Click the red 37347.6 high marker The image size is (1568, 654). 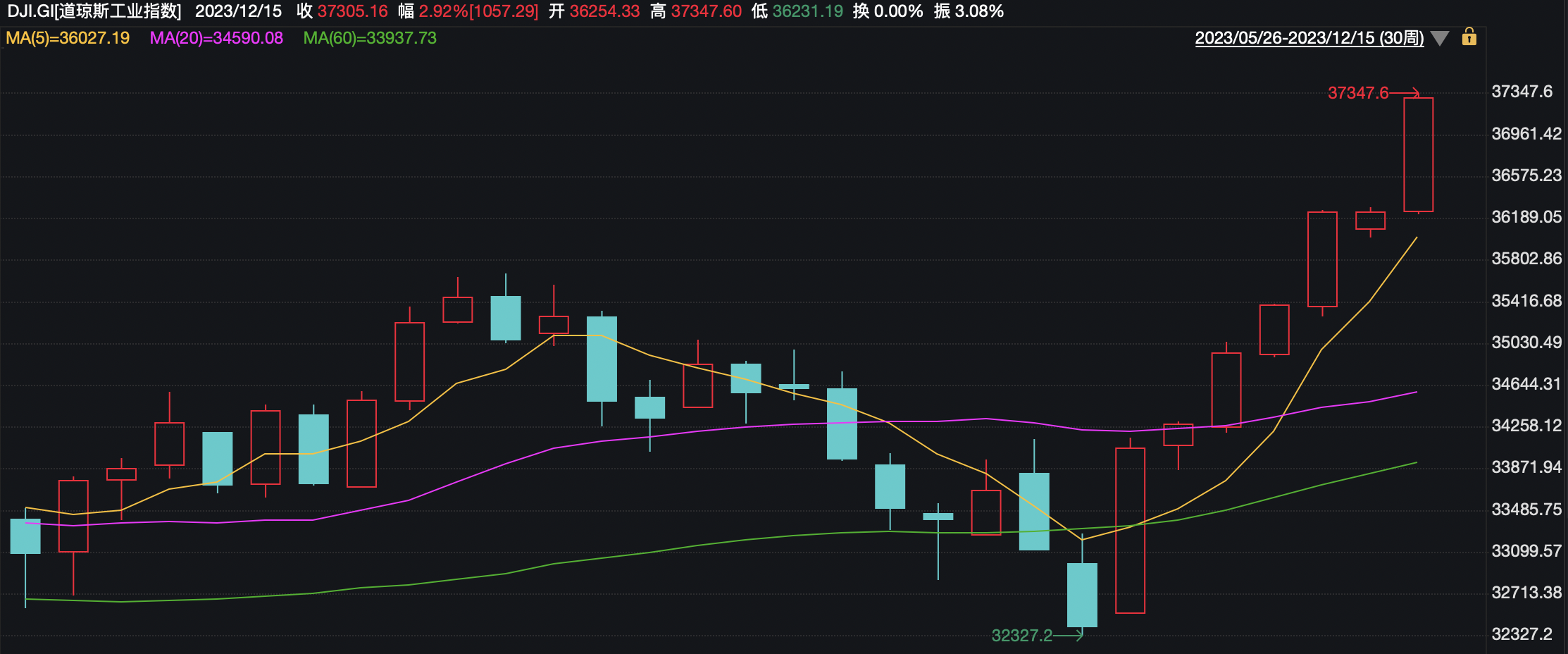pos(1357,93)
